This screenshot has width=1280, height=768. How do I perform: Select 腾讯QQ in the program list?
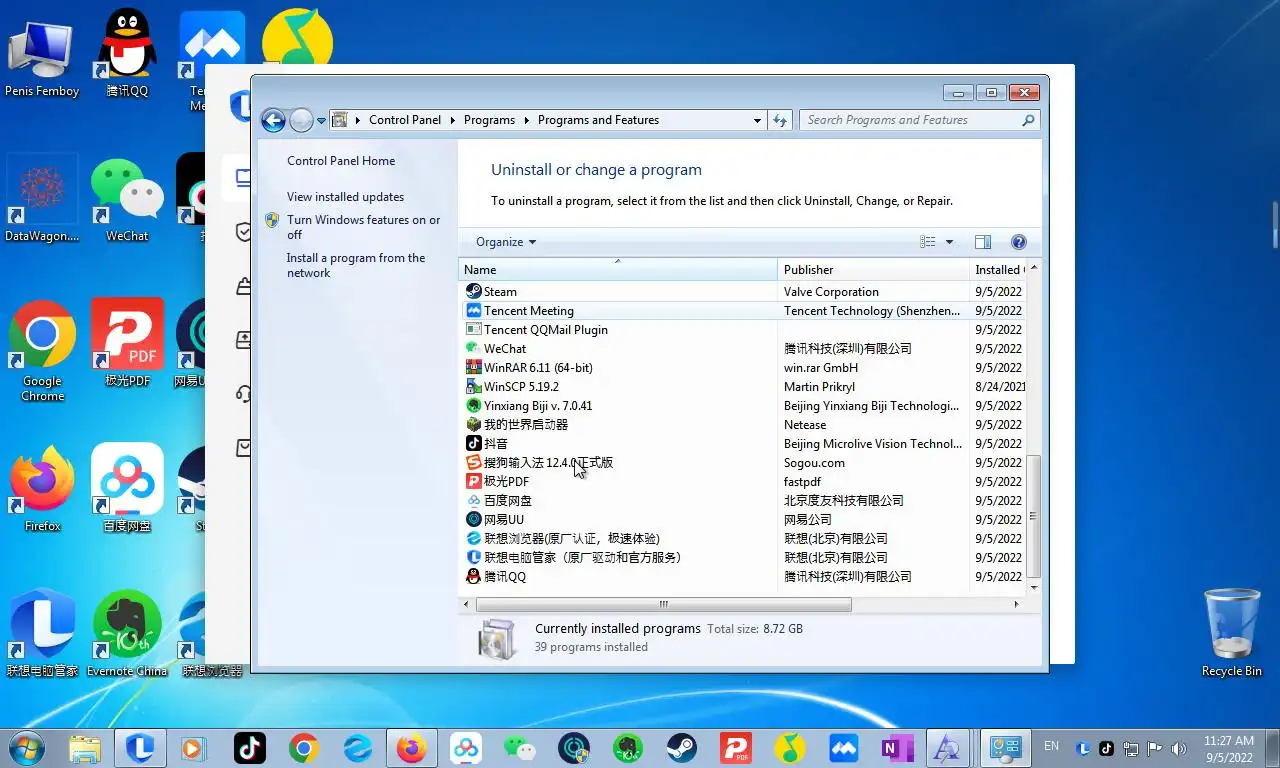(x=743, y=577)
